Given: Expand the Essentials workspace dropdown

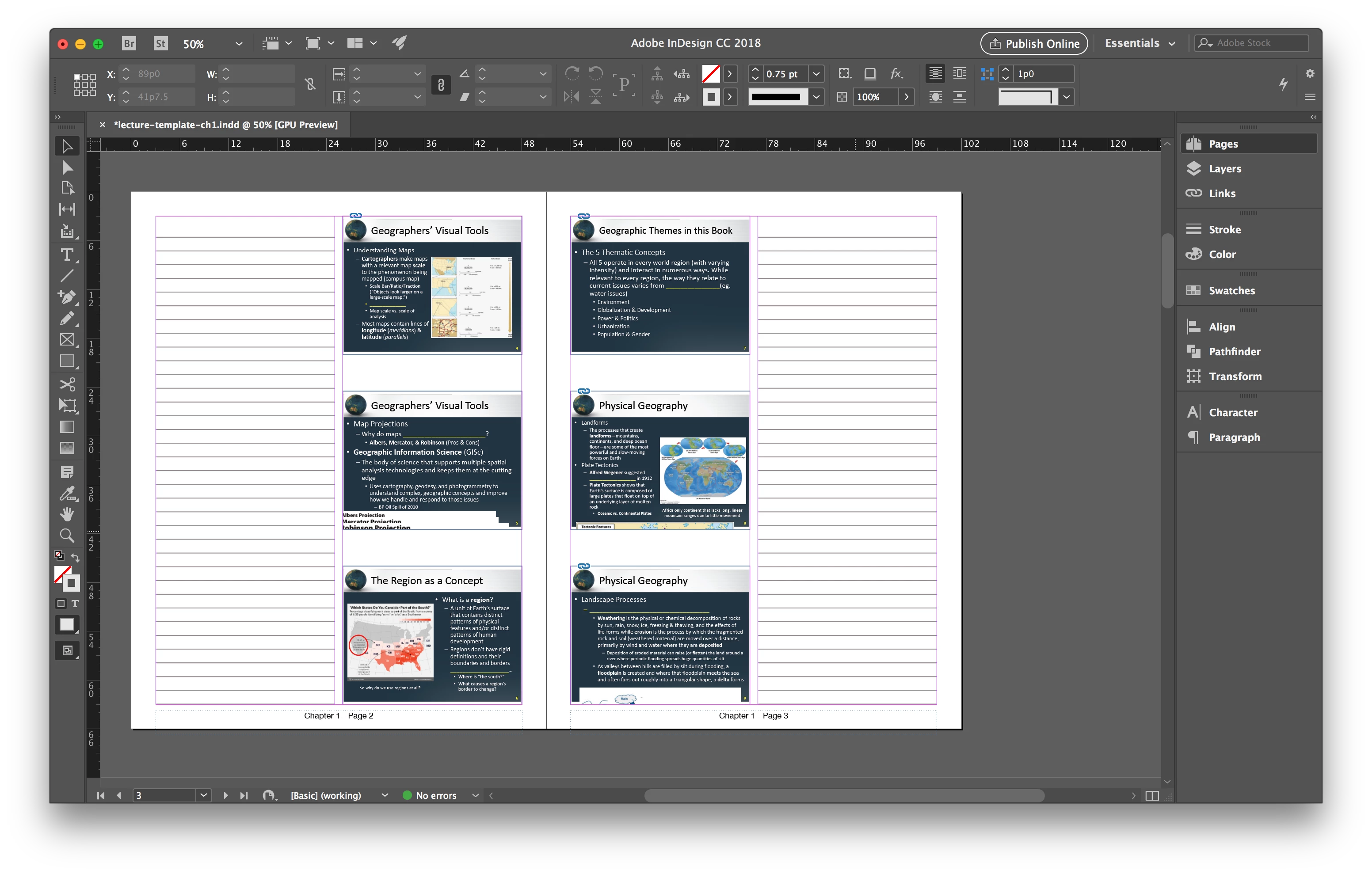Looking at the screenshot, I should pos(1171,44).
